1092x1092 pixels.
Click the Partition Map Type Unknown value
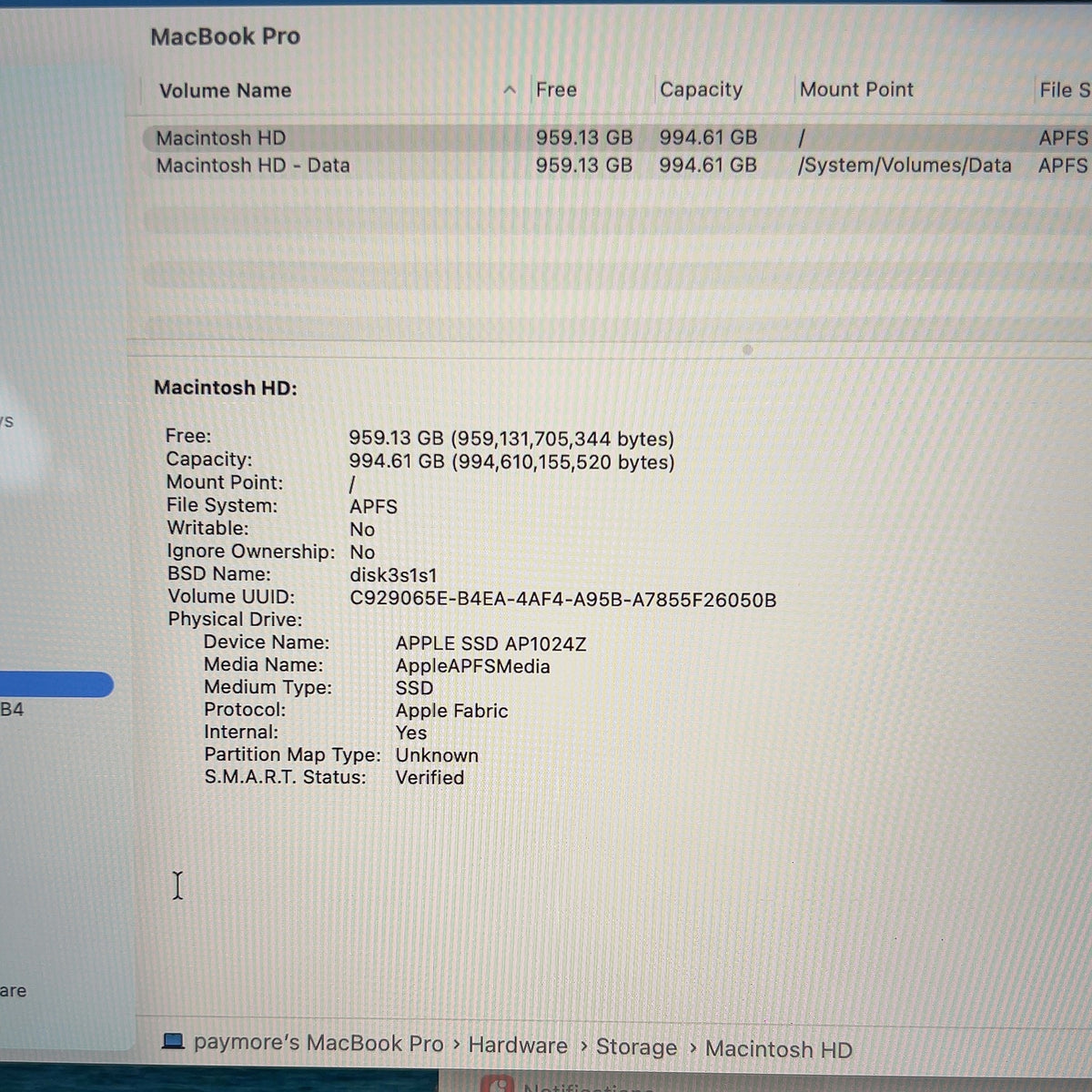(x=437, y=755)
